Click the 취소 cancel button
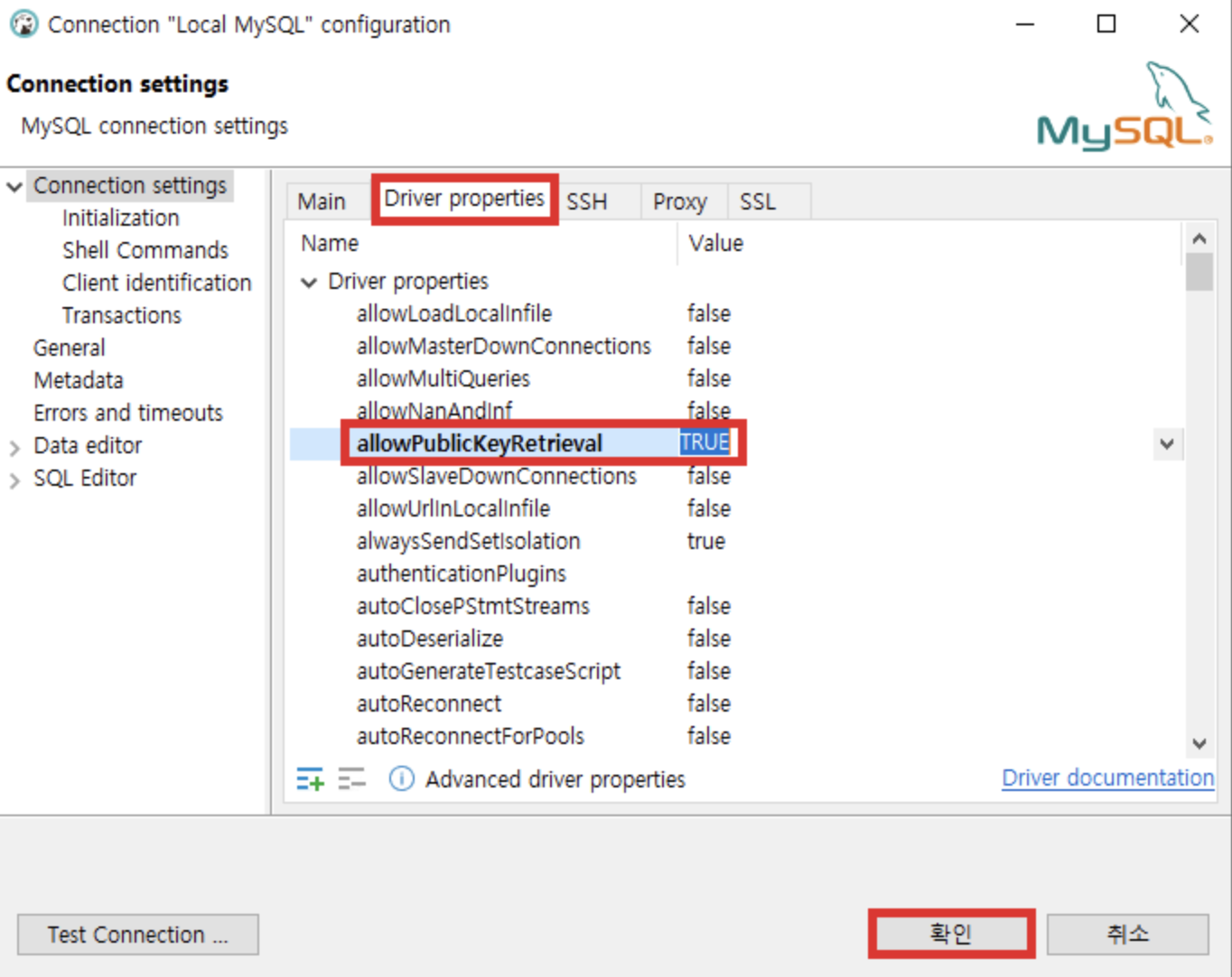The height and width of the screenshot is (977, 1232). 1127,934
